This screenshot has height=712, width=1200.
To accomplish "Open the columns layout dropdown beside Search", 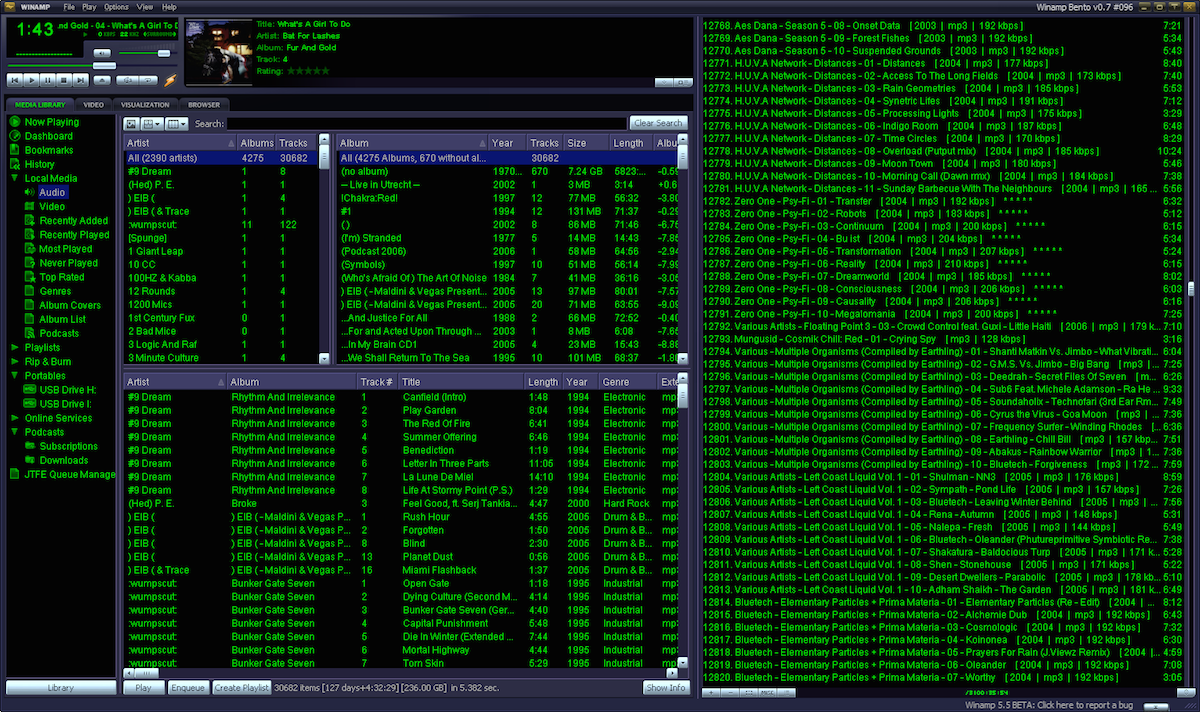I will click(x=177, y=124).
